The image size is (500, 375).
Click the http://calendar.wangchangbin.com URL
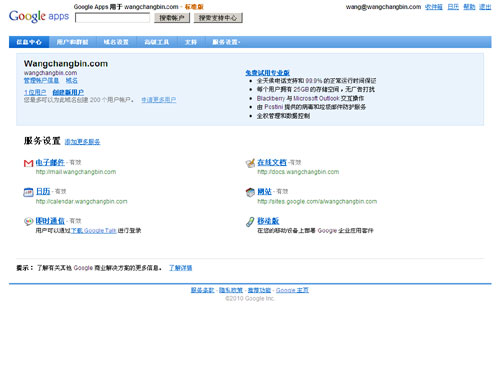pyautogui.click(x=82, y=201)
